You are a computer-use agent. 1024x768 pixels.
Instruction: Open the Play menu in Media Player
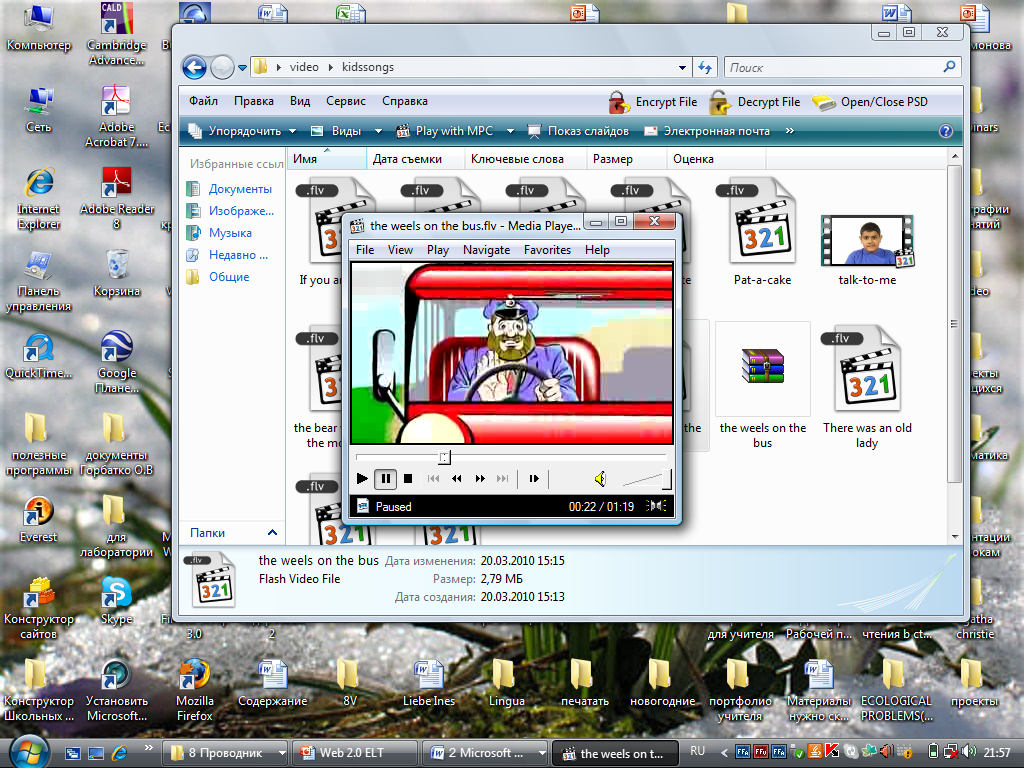pyautogui.click(x=438, y=250)
